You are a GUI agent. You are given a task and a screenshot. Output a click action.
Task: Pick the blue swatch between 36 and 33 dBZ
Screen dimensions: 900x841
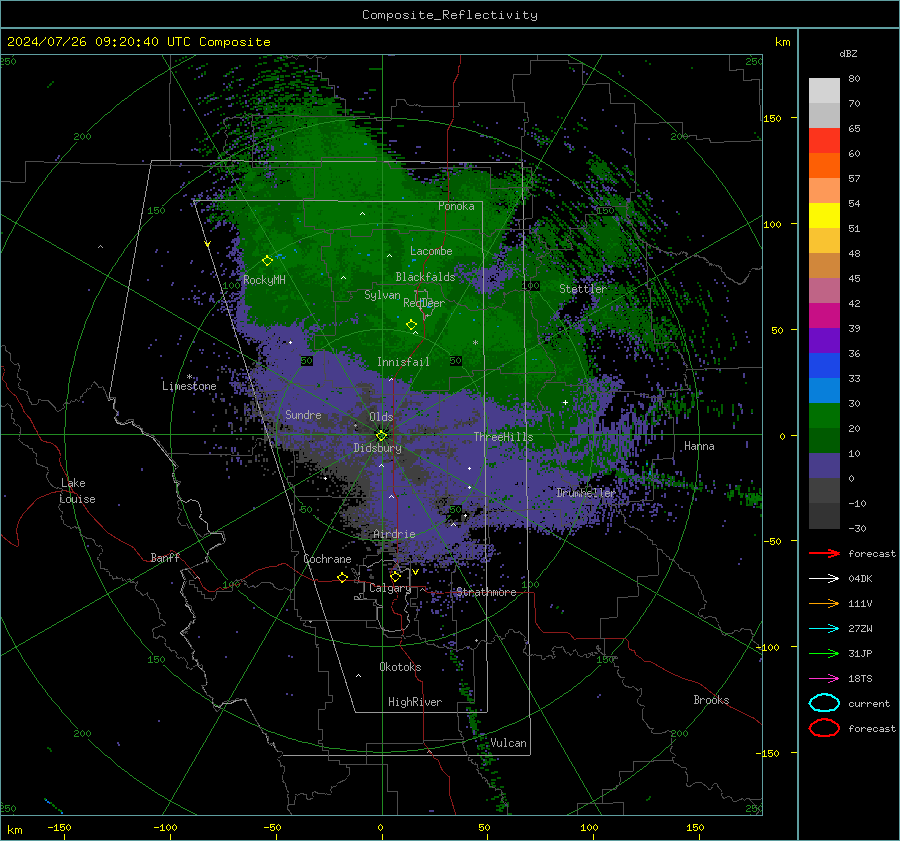pos(824,366)
